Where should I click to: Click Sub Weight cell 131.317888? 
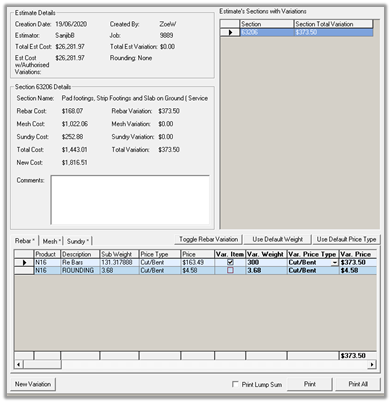click(119, 262)
